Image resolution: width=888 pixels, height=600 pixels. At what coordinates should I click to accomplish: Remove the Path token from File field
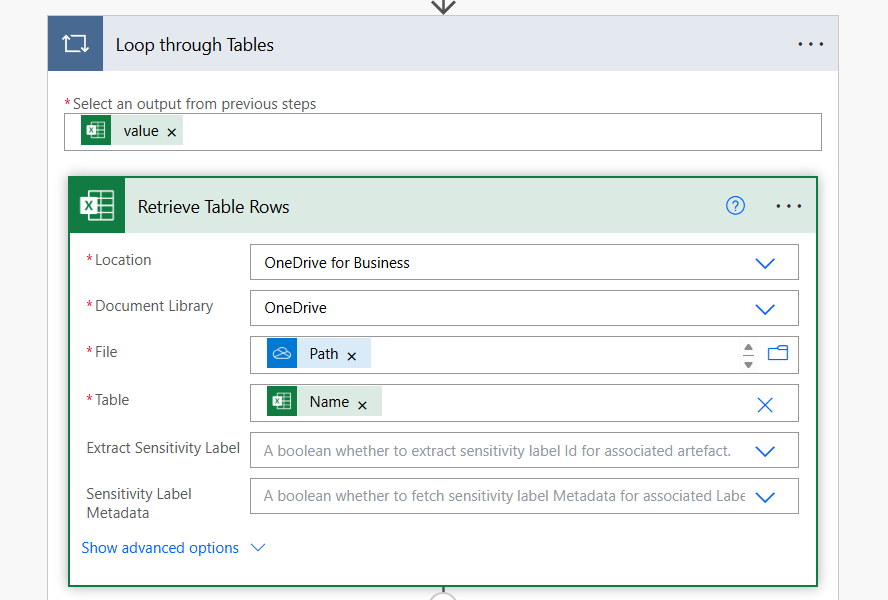352,356
